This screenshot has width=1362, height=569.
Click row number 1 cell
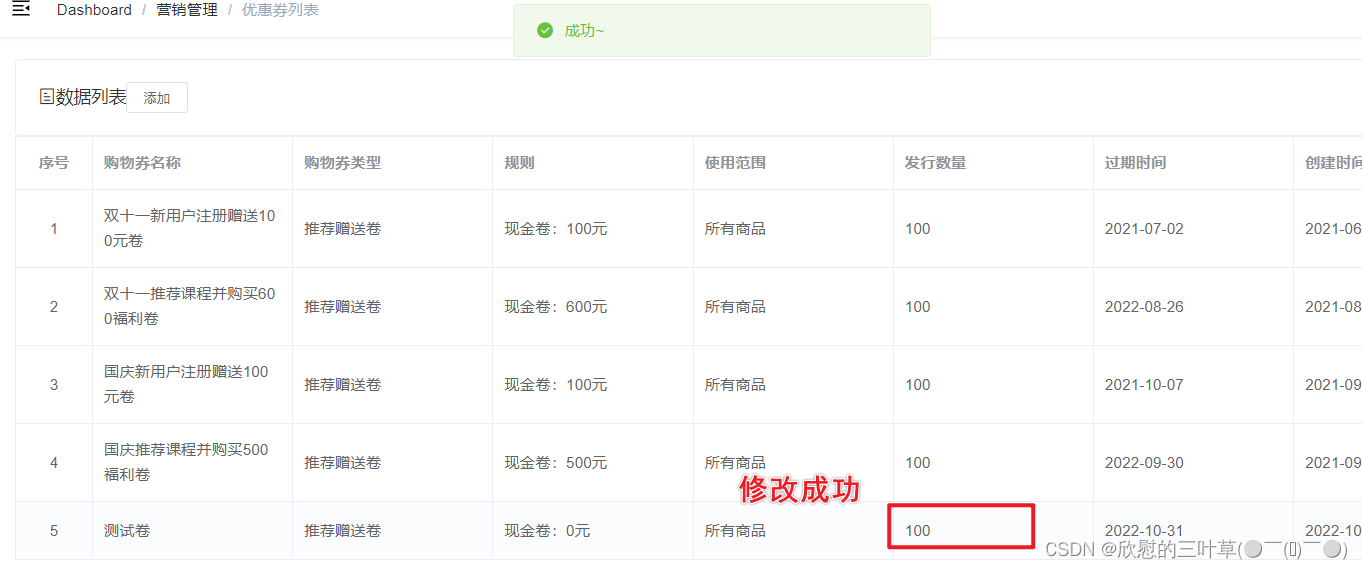[x=54, y=229]
